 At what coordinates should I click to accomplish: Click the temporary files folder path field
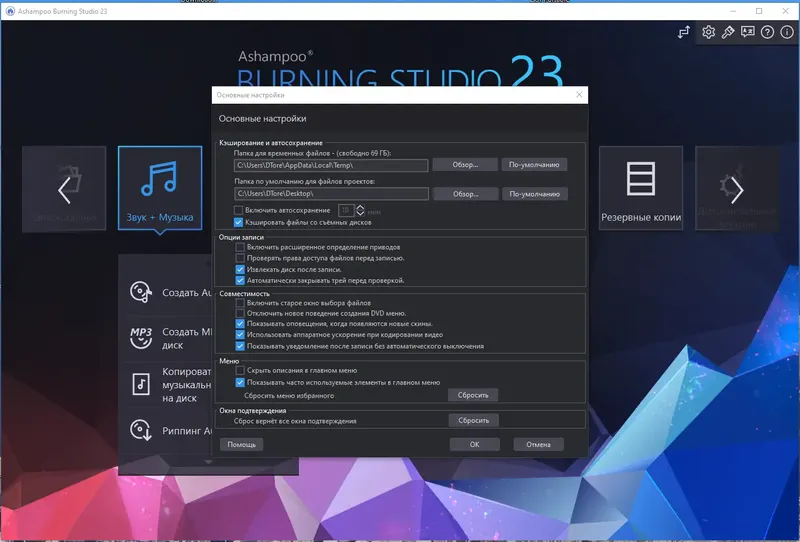coord(331,165)
